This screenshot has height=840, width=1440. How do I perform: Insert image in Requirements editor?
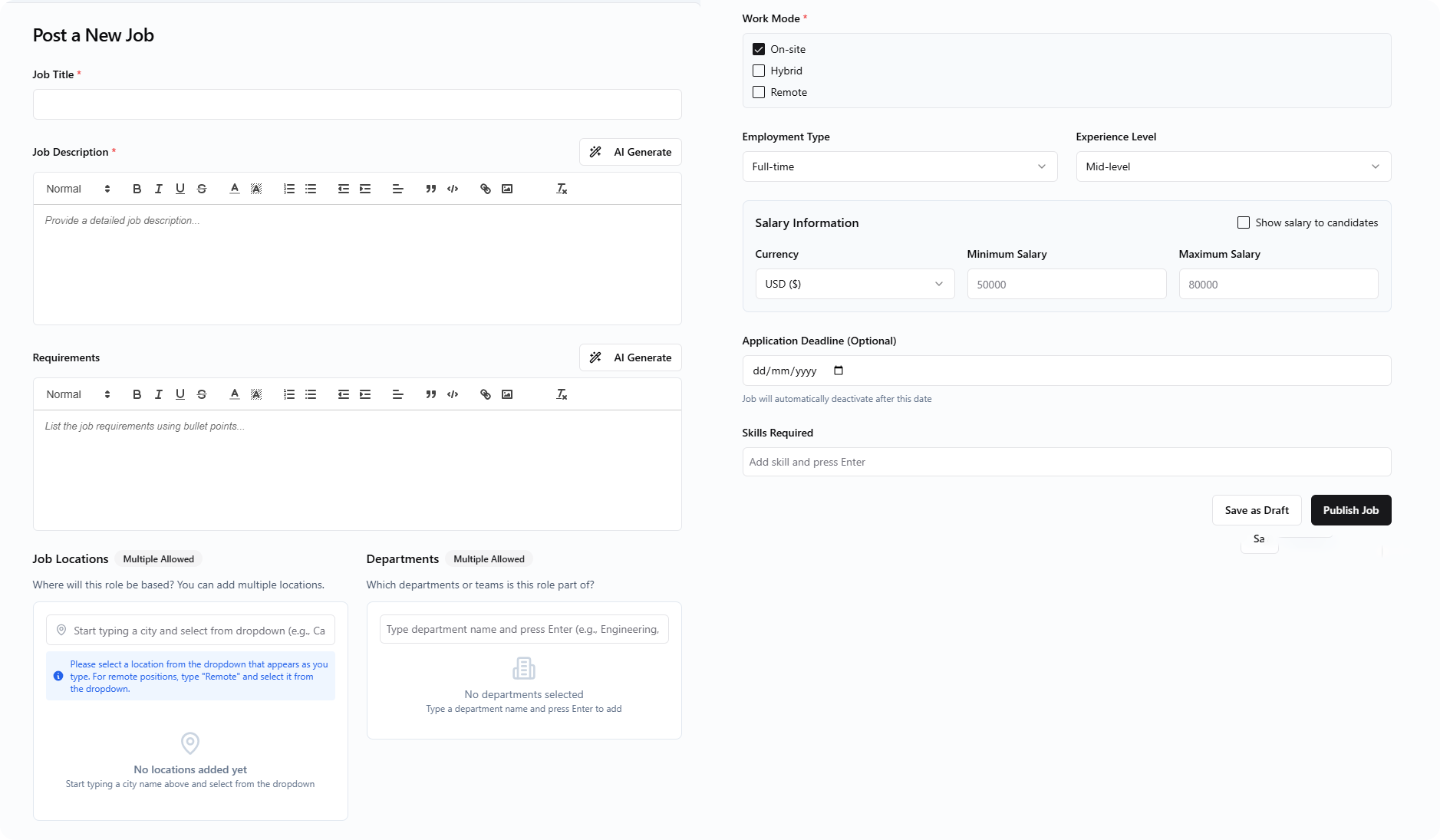coord(507,394)
